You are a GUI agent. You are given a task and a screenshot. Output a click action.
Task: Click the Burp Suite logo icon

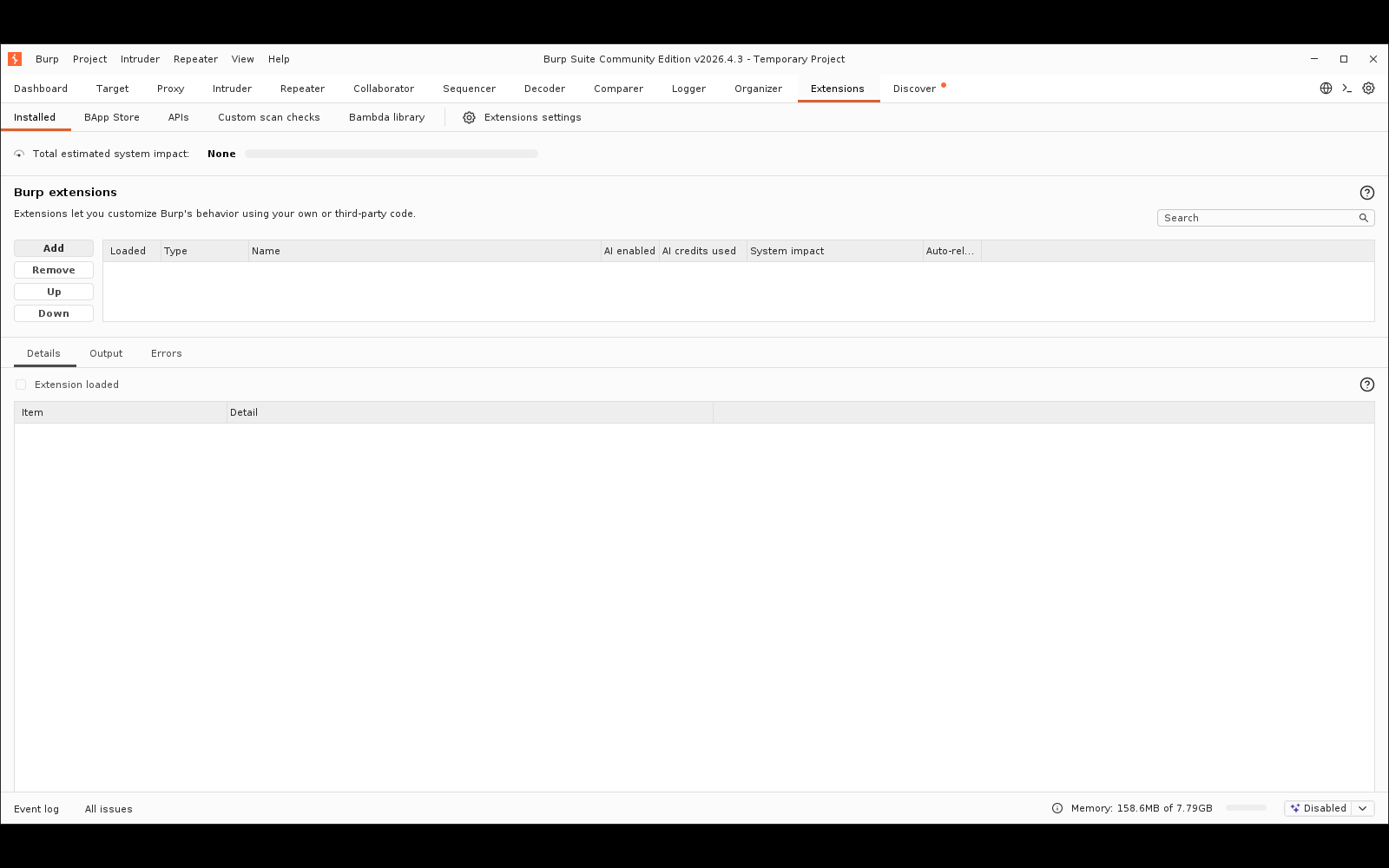click(x=15, y=59)
